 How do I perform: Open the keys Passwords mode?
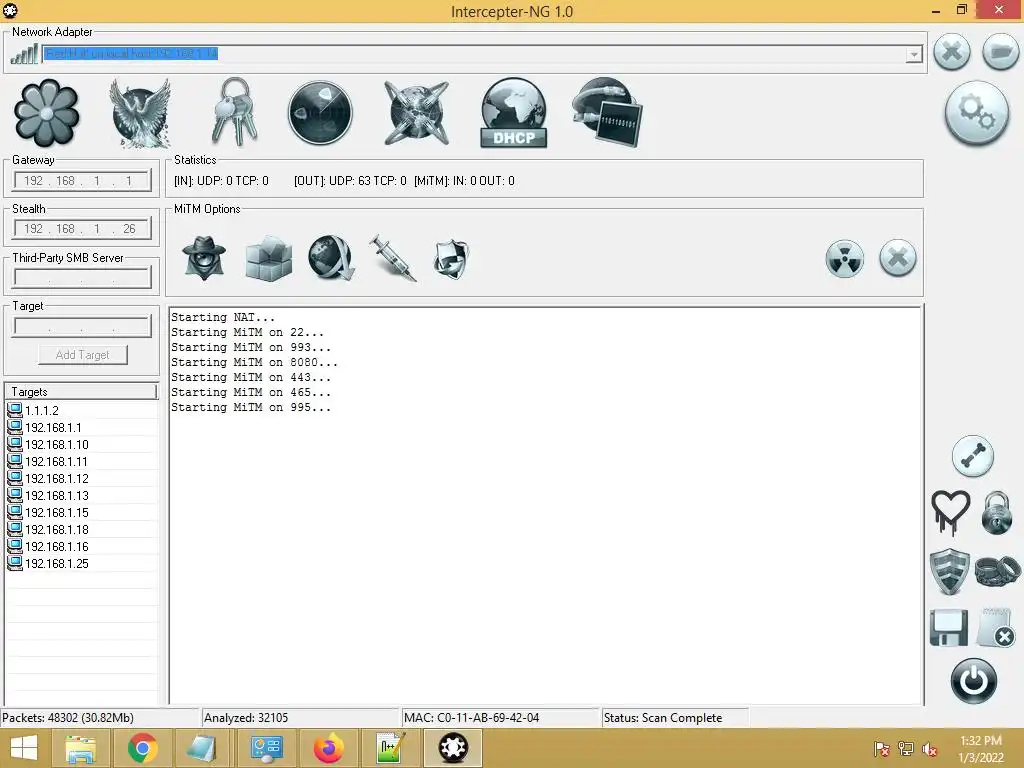(234, 112)
